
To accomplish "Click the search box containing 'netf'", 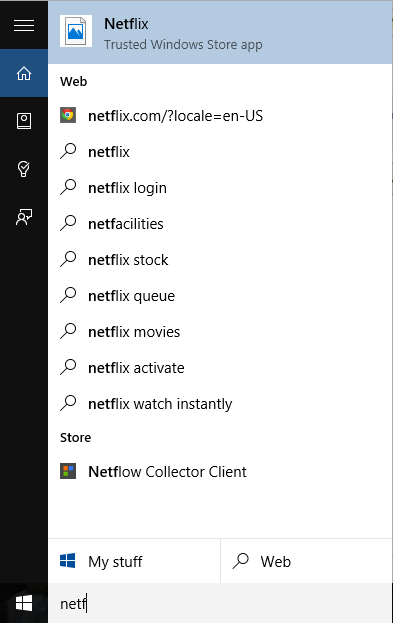I will click(x=220, y=604).
